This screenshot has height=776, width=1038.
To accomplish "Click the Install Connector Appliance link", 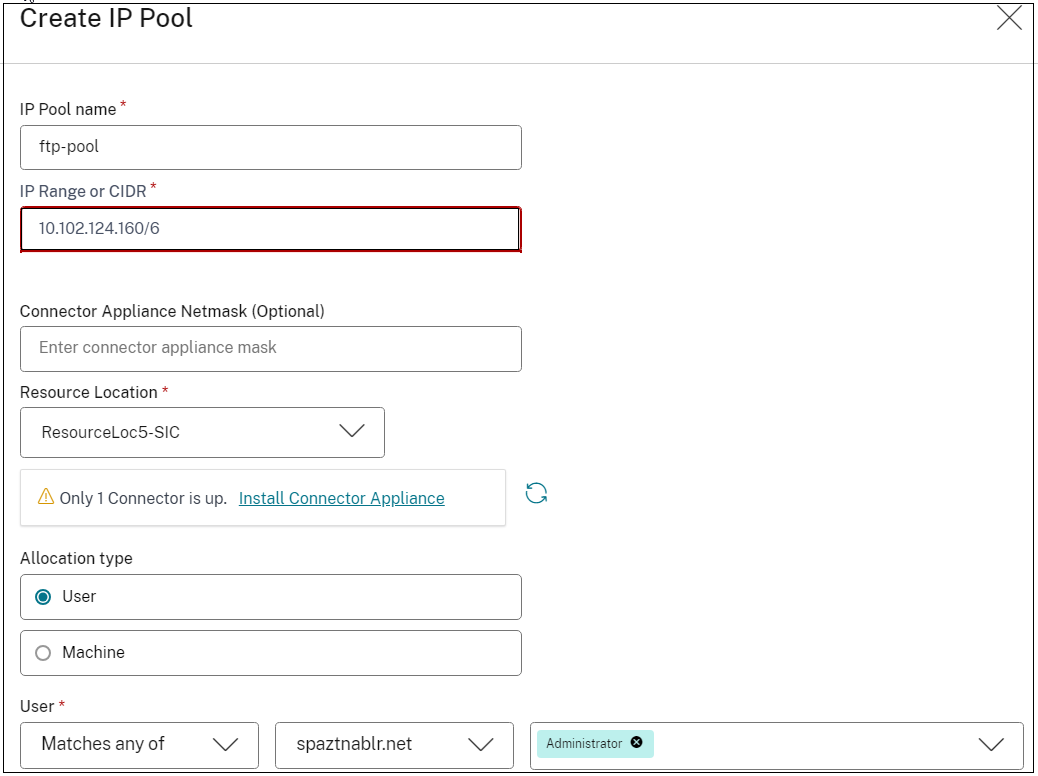I will [x=341, y=498].
